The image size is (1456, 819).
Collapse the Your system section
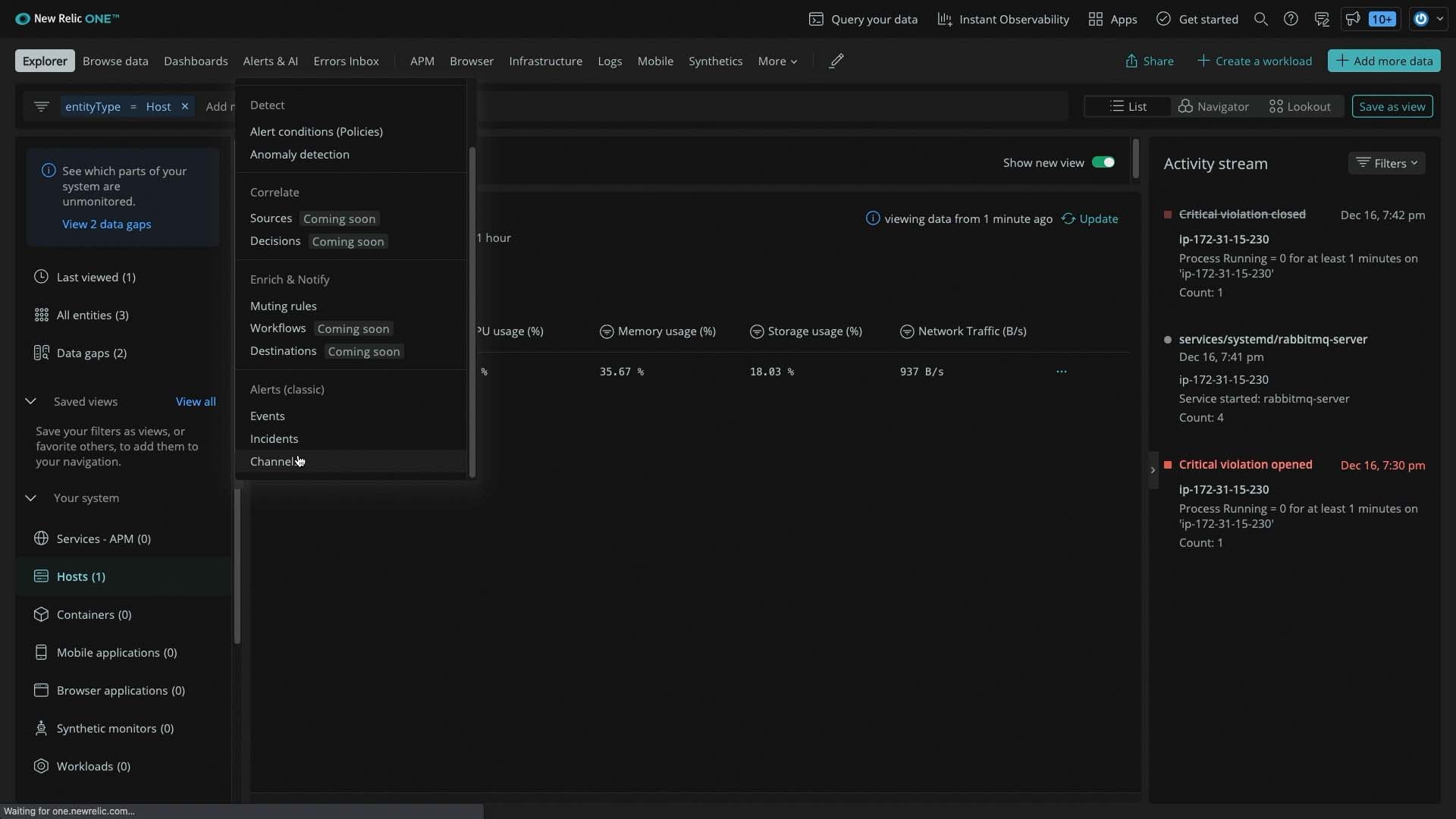click(30, 497)
